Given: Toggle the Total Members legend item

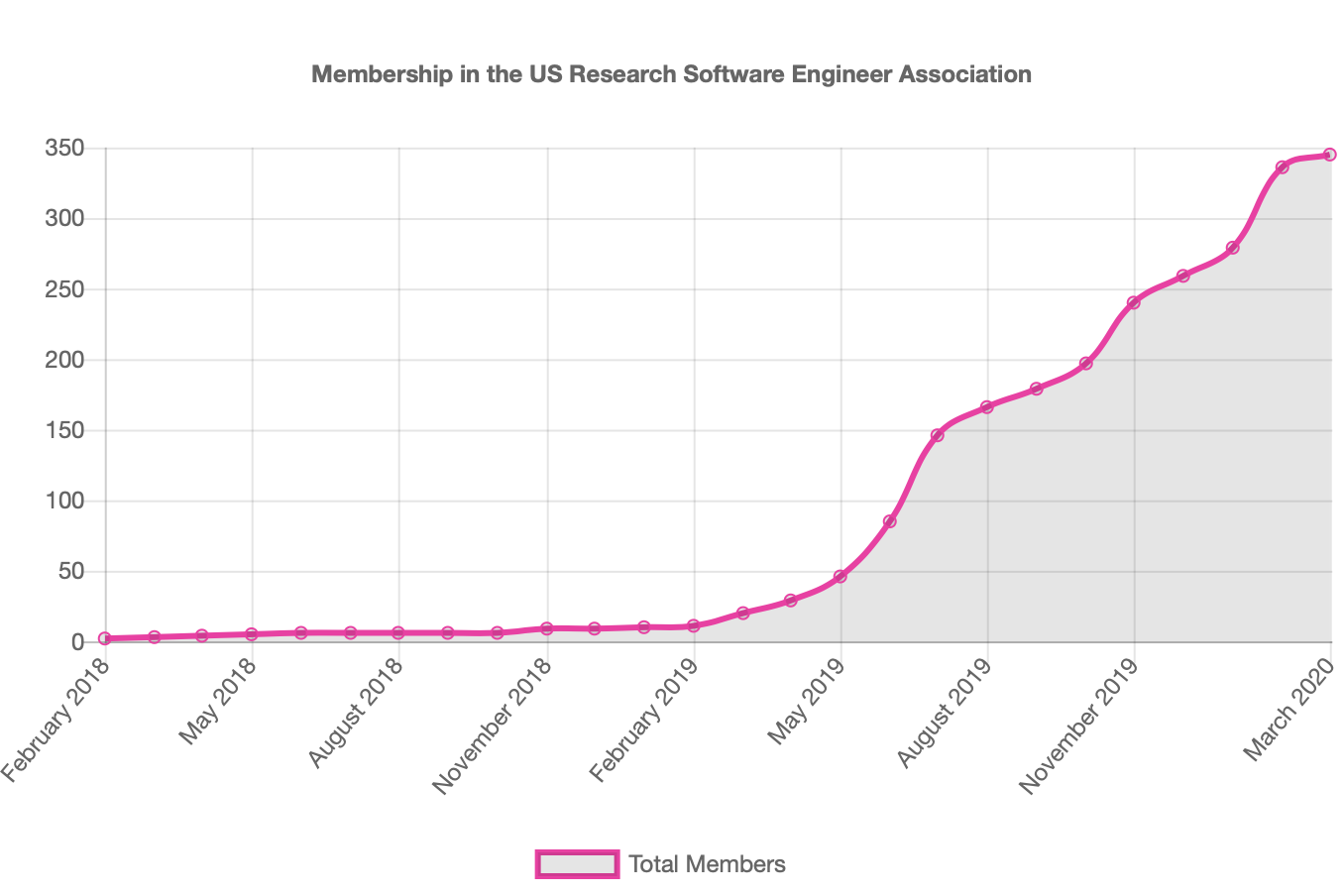Looking at the screenshot, I should tap(661, 864).
